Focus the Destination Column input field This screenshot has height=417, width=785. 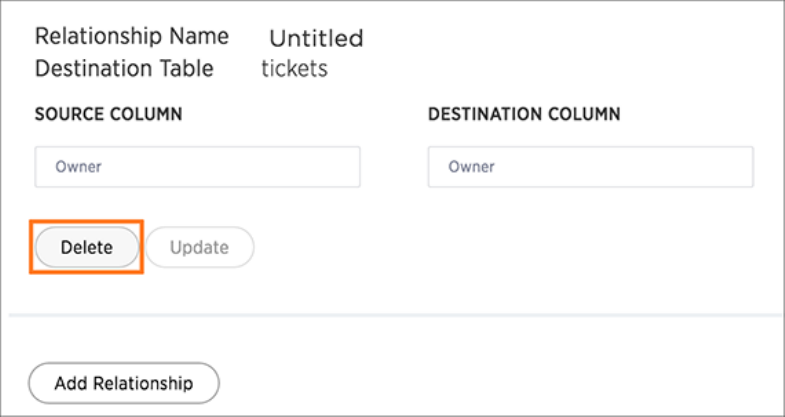coord(590,167)
